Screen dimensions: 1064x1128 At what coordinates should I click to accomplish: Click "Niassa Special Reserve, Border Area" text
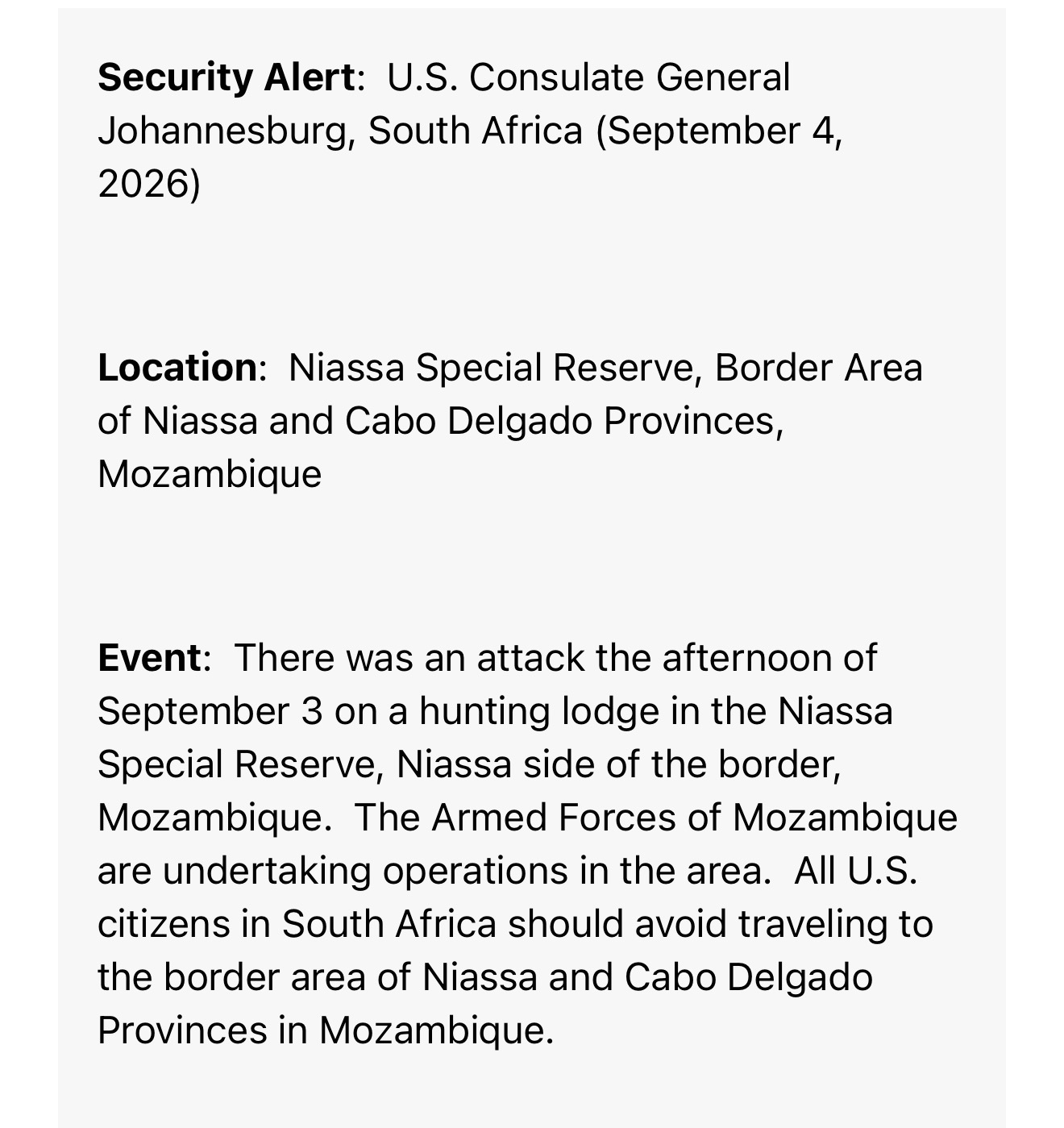coord(605,368)
